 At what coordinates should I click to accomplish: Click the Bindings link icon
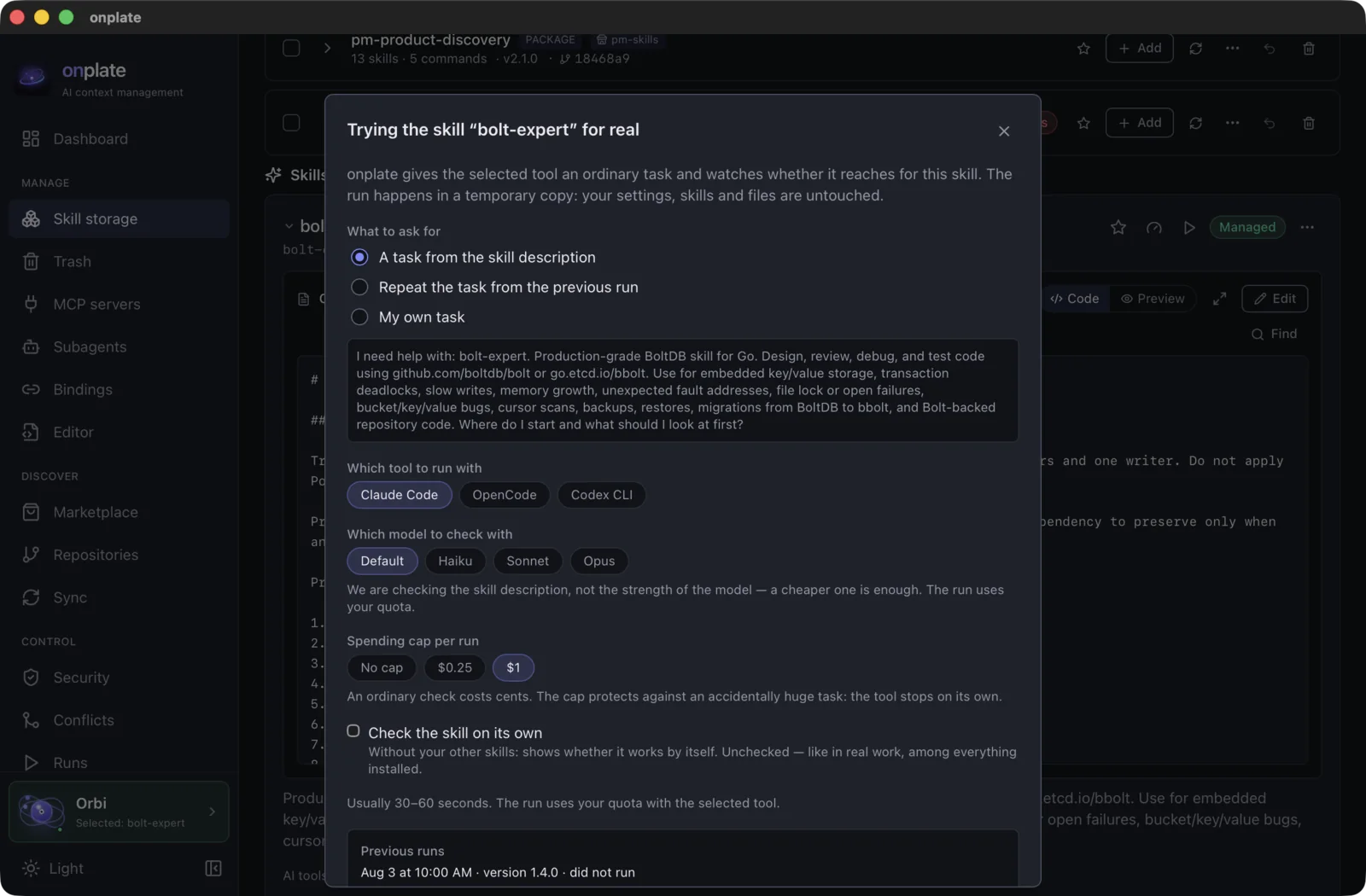(x=31, y=390)
